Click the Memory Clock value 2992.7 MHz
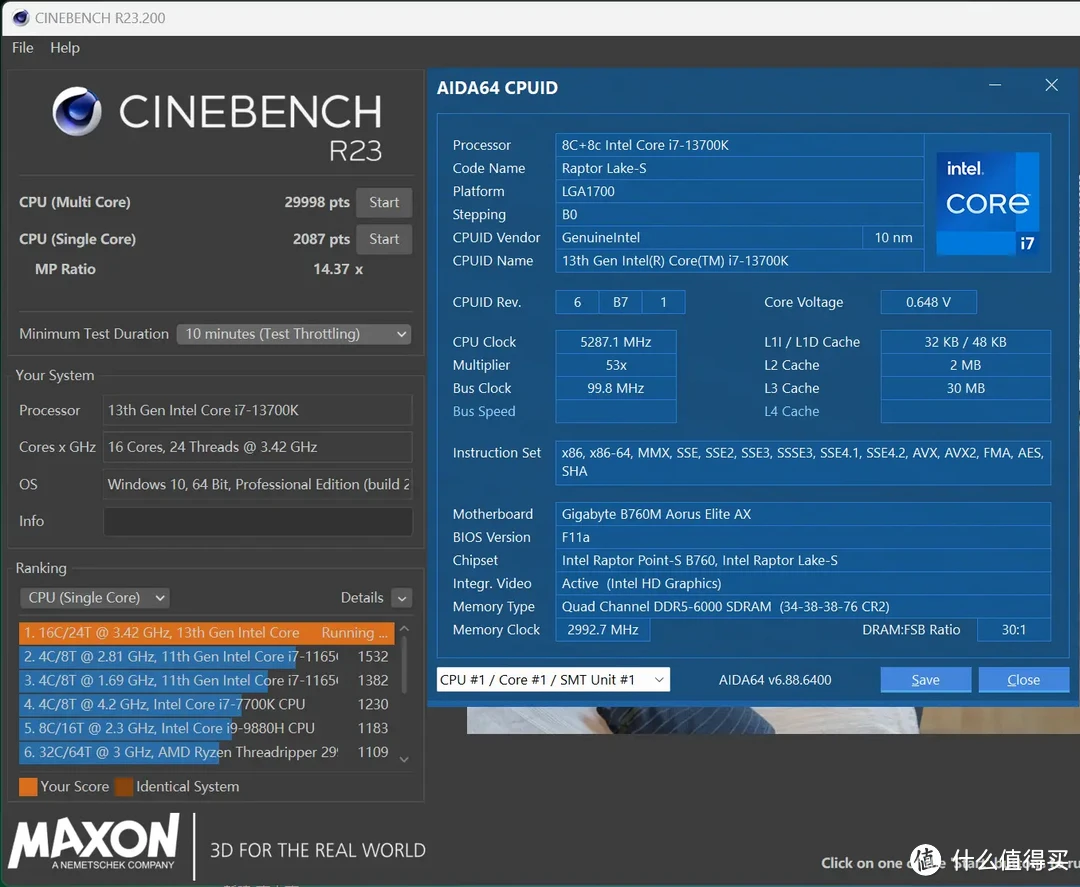This screenshot has height=887, width=1080. click(603, 630)
